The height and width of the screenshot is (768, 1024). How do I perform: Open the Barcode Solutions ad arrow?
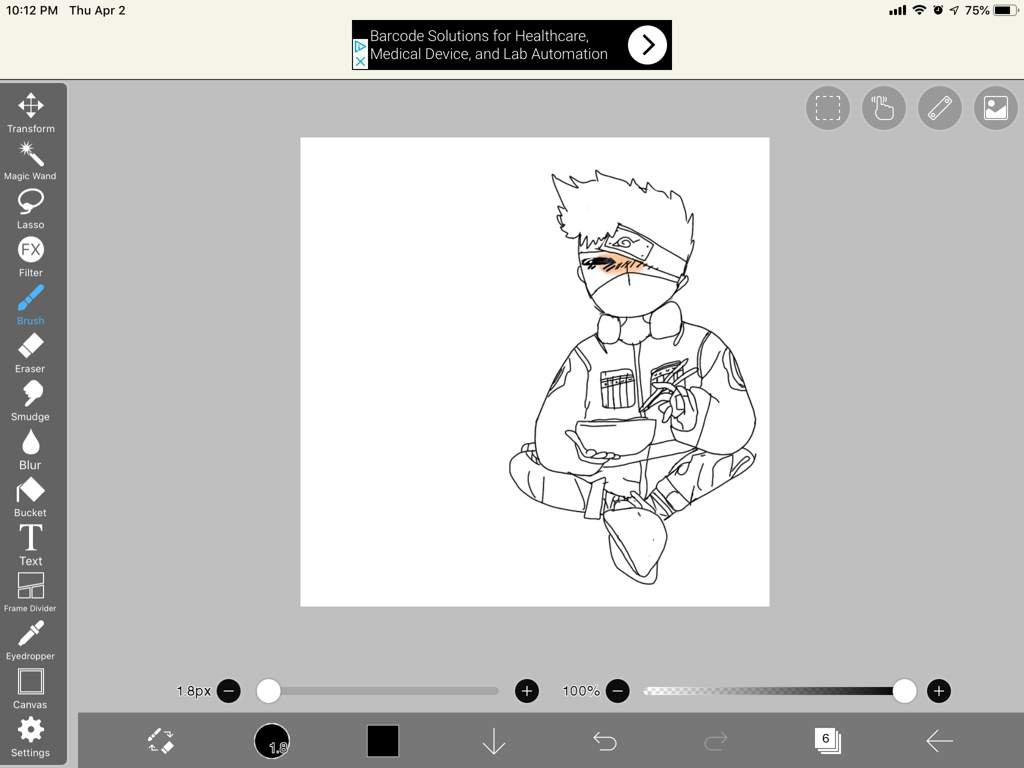[x=647, y=45]
